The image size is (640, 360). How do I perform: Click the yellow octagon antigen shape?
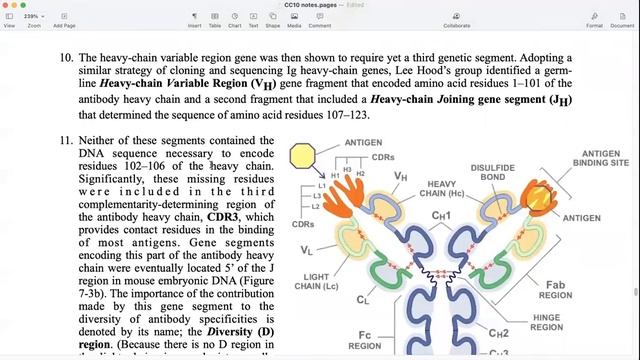click(302, 156)
